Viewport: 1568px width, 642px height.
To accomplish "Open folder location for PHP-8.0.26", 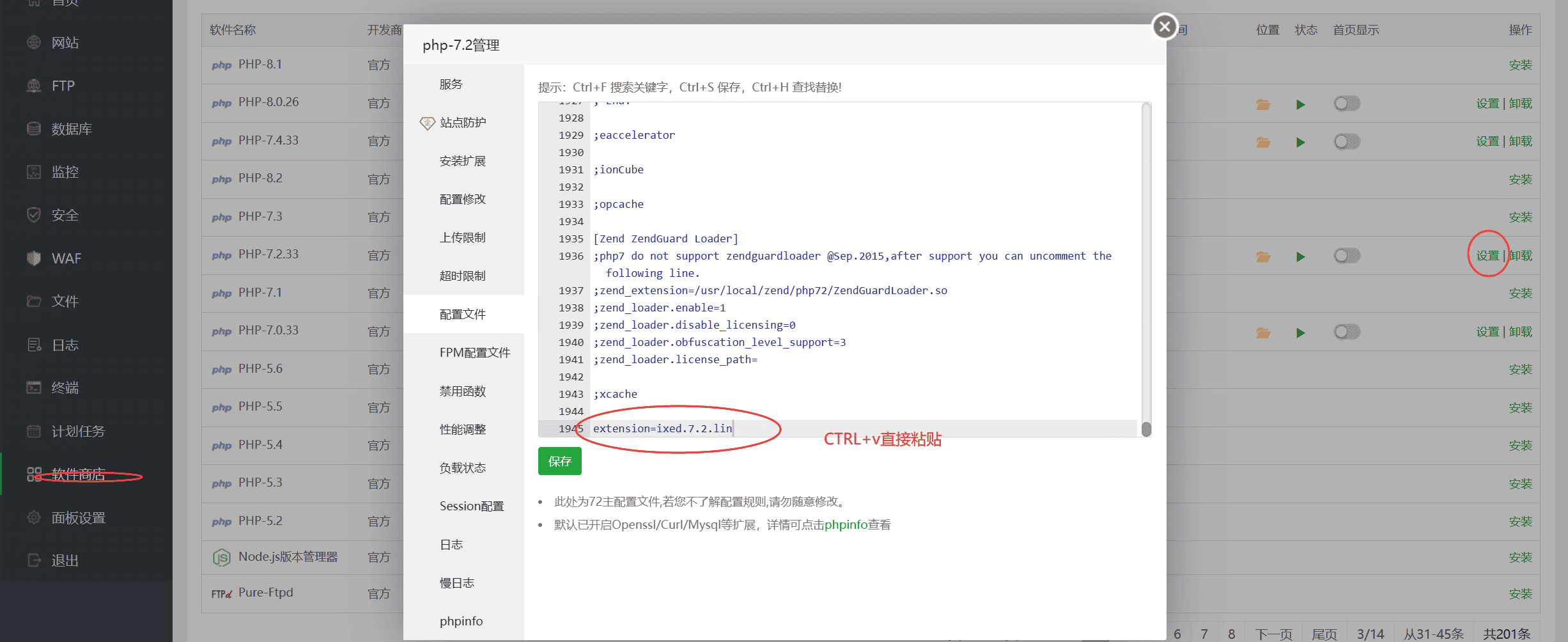I will (x=1262, y=104).
